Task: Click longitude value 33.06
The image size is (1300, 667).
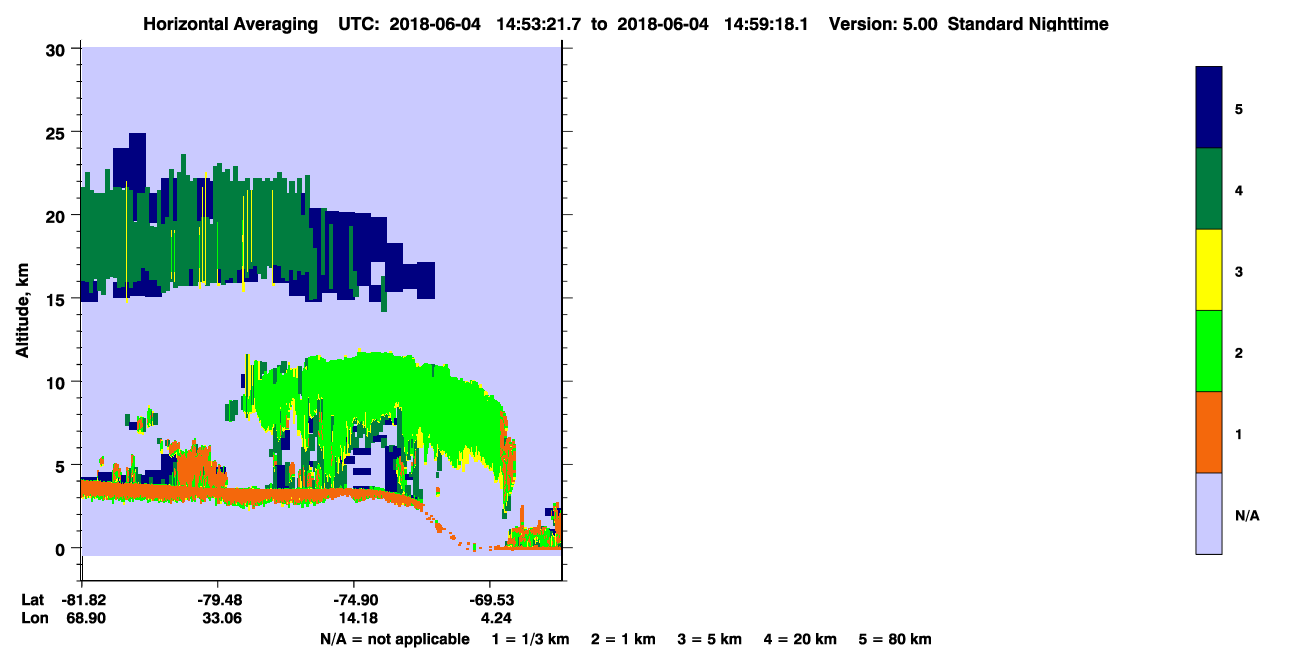Action: click(221, 618)
